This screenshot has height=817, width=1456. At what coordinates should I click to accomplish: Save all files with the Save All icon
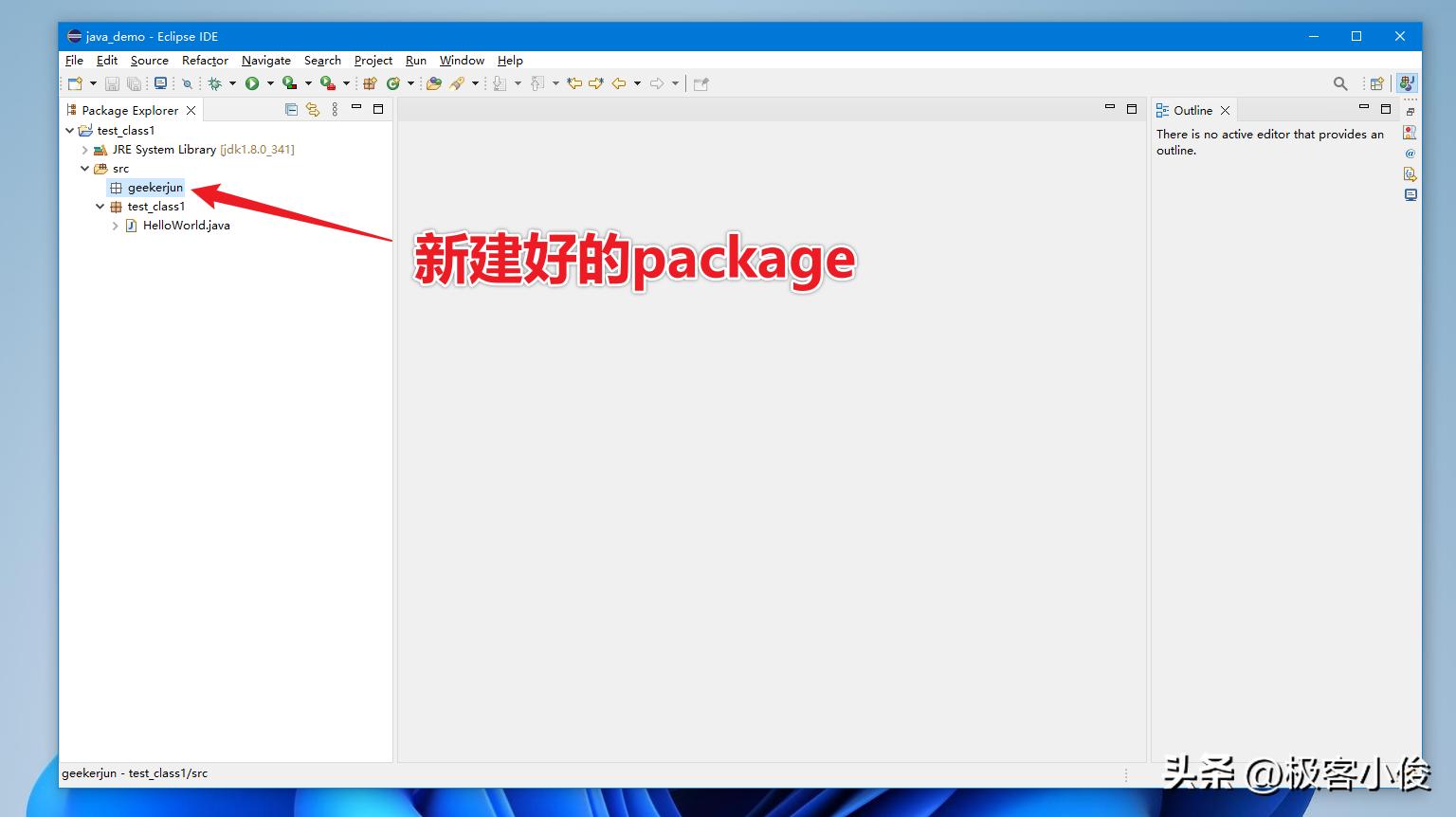coord(135,83)
